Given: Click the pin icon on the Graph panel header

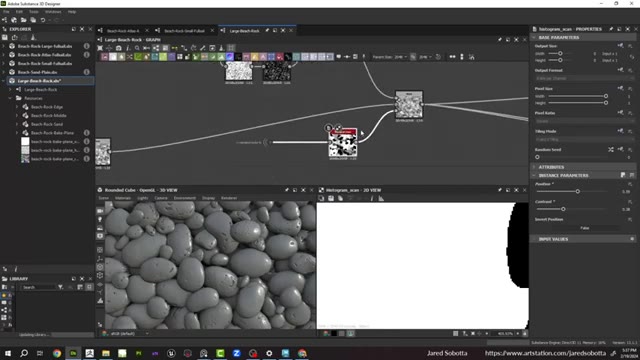Looking at the screenshot, I should (500, 40).
